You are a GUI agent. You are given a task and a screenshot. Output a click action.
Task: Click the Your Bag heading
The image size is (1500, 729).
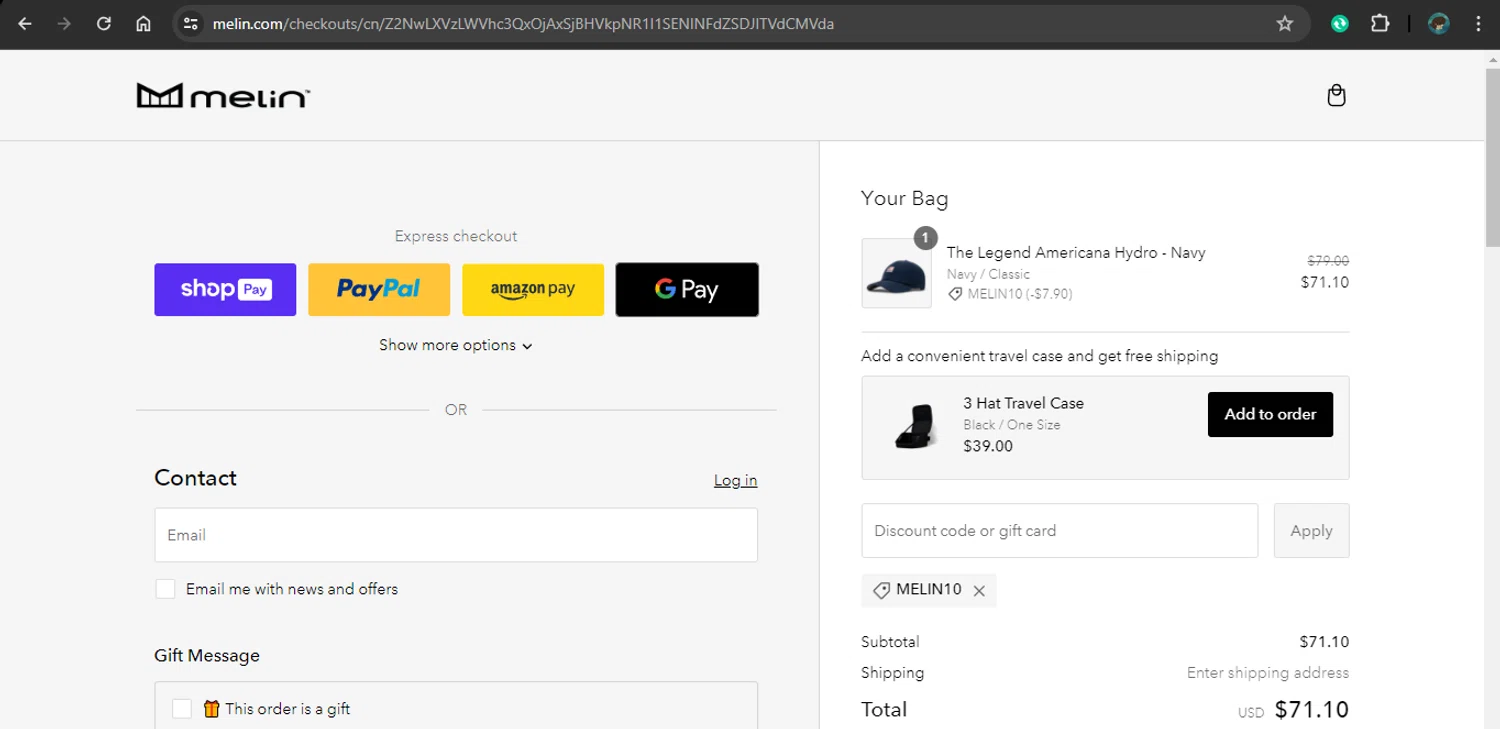905,198
